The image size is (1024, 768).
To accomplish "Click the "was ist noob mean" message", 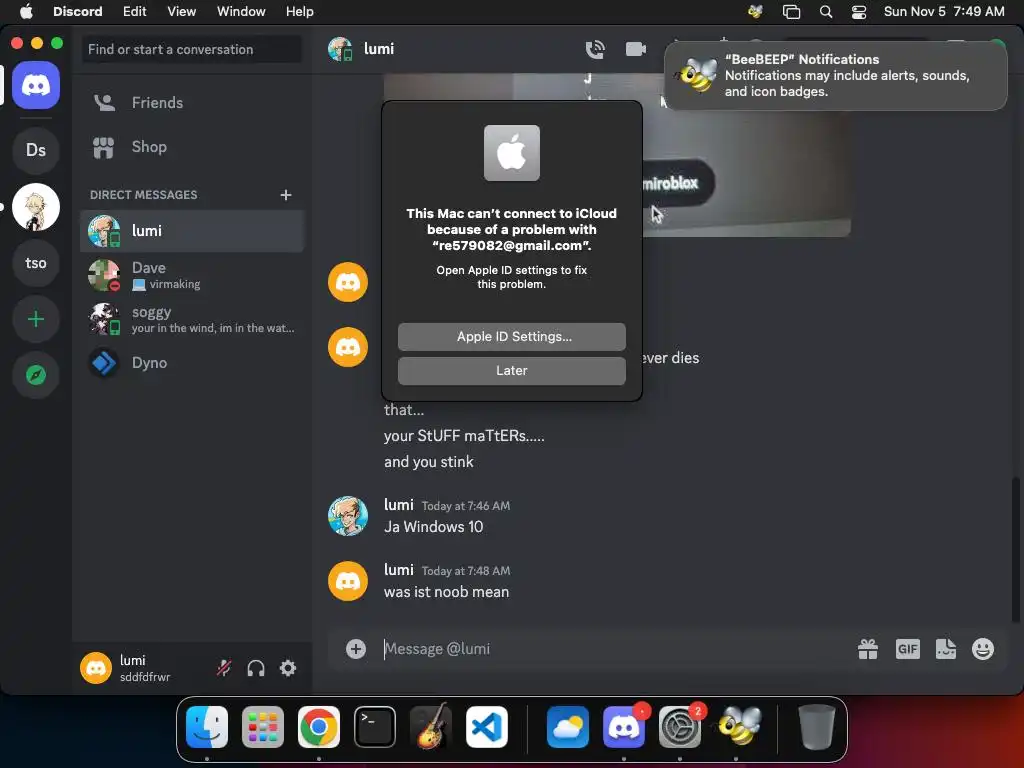I will pyautogui.click(x=446, y=592).
